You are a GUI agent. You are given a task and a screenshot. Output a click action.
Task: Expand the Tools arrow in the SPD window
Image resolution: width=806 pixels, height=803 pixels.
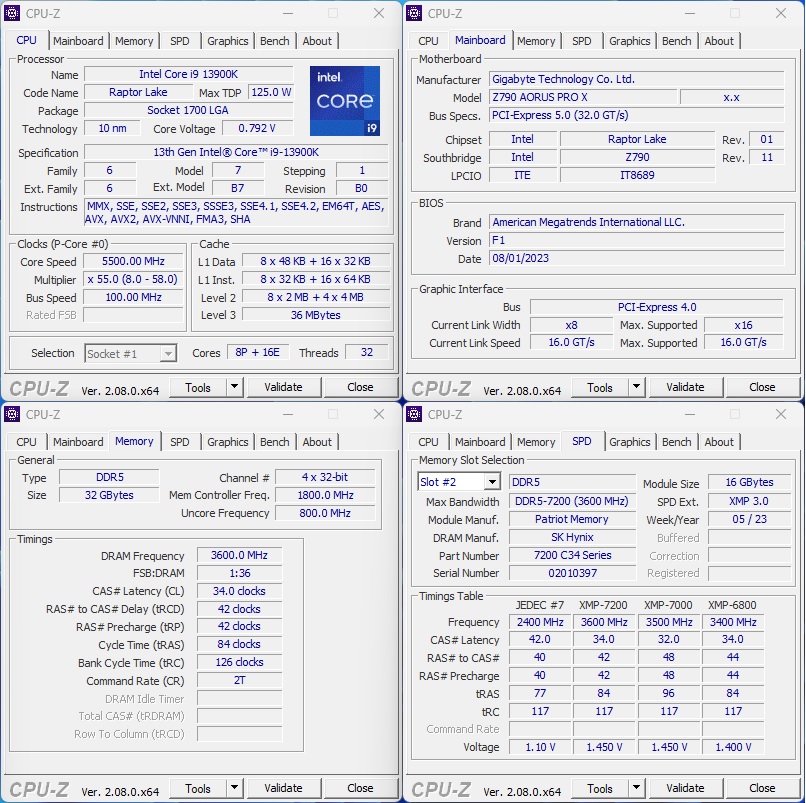tap(636, 788)
